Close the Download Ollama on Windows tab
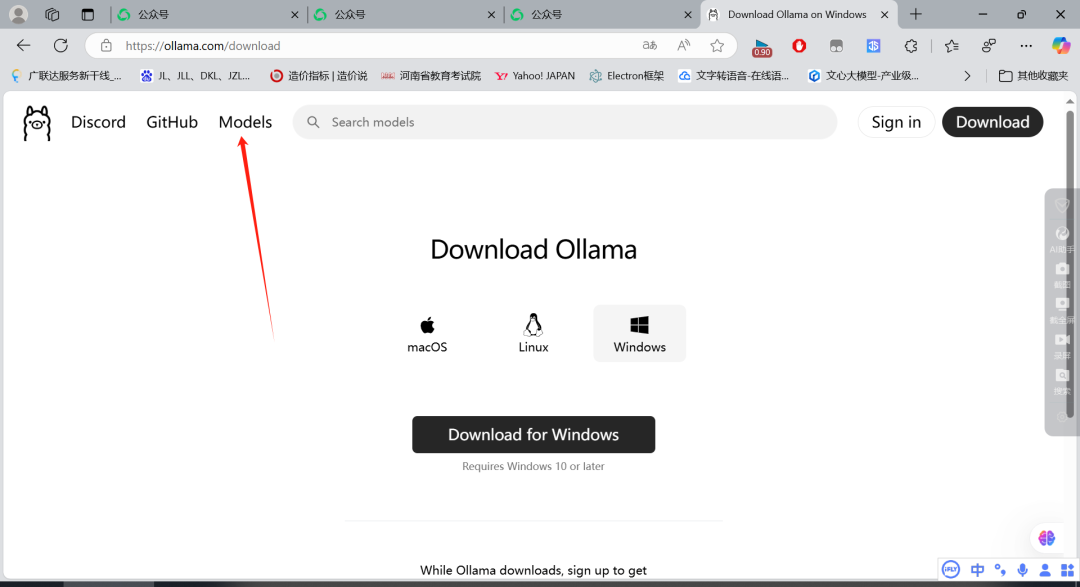Image resolution: width=1080 pixels, height=587 pixels. coord(884,14)
